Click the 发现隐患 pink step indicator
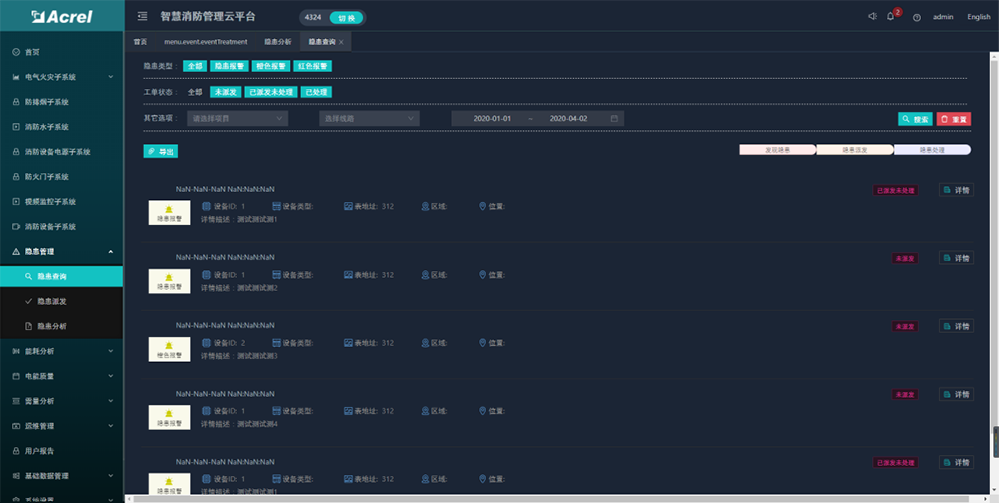1000x504 pixels. click(x=776, y=150)
